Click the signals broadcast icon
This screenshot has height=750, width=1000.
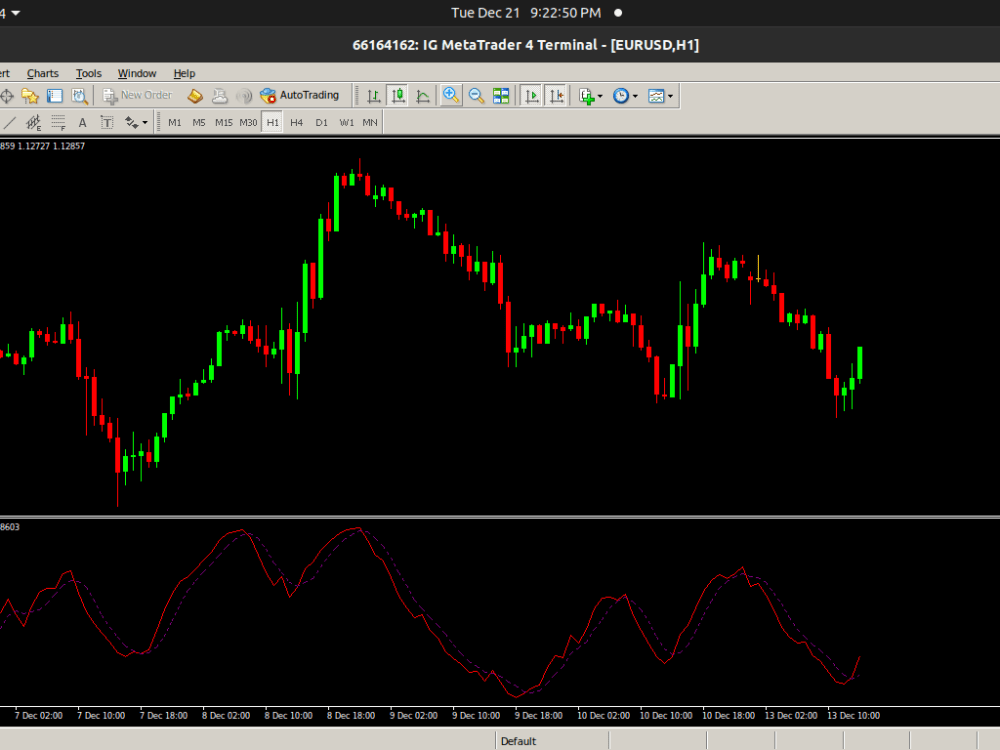(x=244, y=96)
